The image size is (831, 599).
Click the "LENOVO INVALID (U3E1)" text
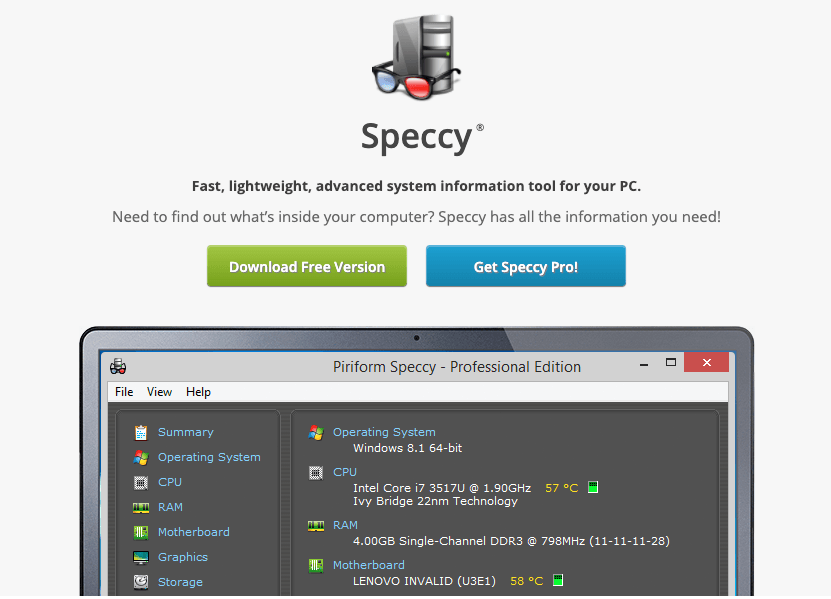point(424,581)
